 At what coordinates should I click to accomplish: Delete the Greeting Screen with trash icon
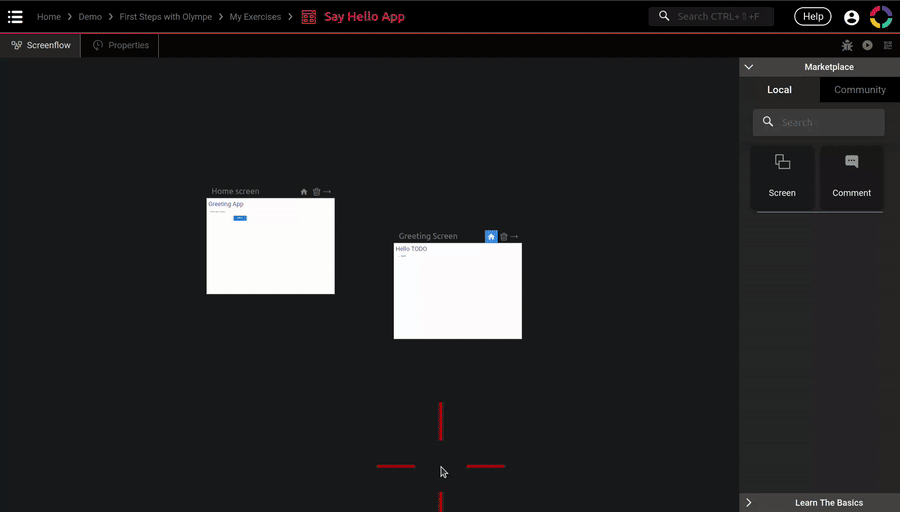[503, 237]
